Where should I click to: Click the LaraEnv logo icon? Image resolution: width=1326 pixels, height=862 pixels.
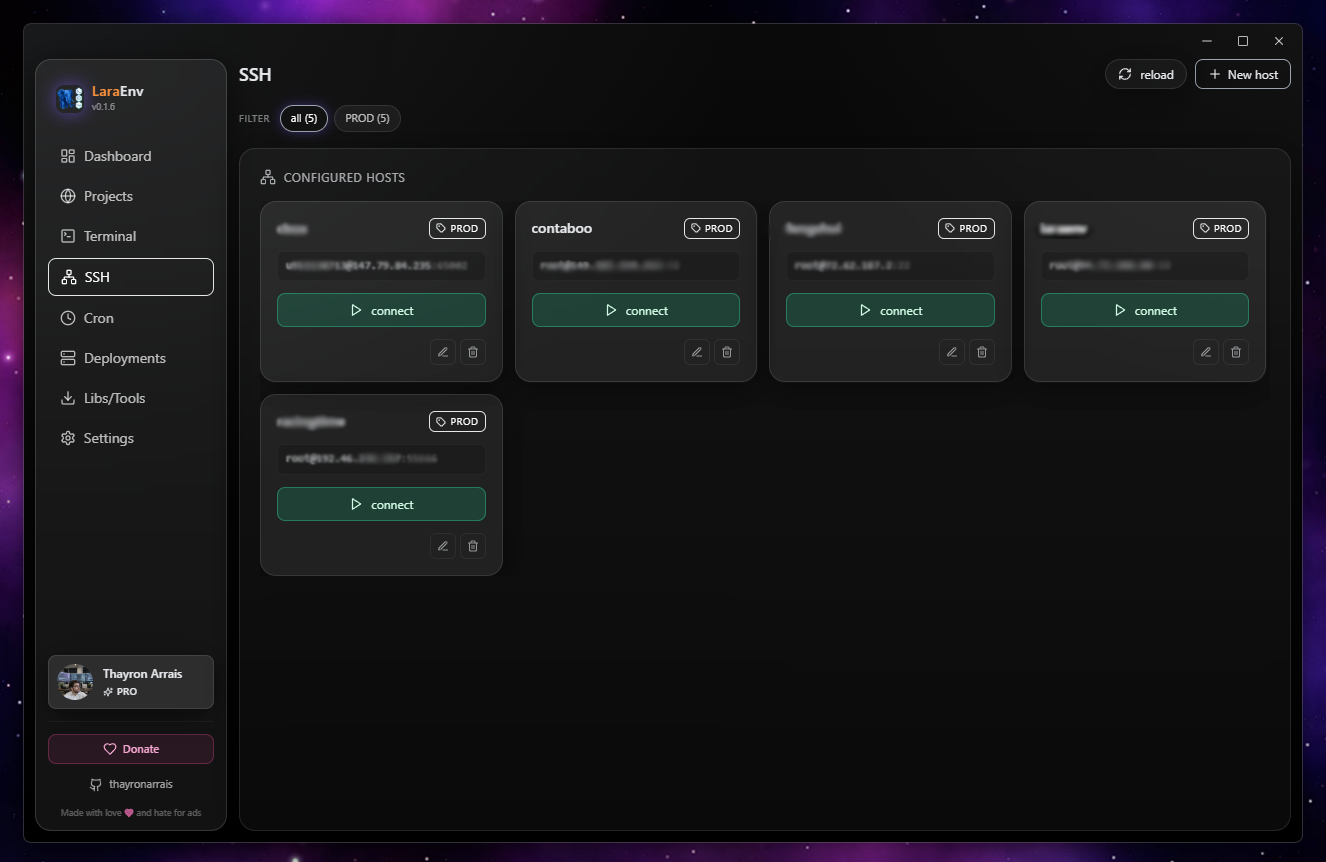(70, 98)
